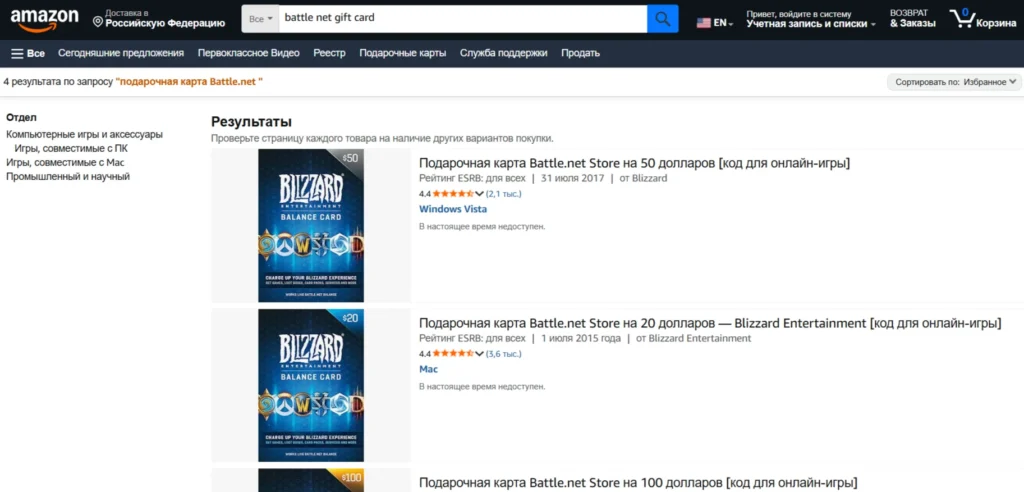Screen dimensions: 1024x492
Task: Click the "Windows Vista" platform link
Action: pos(453,209)
